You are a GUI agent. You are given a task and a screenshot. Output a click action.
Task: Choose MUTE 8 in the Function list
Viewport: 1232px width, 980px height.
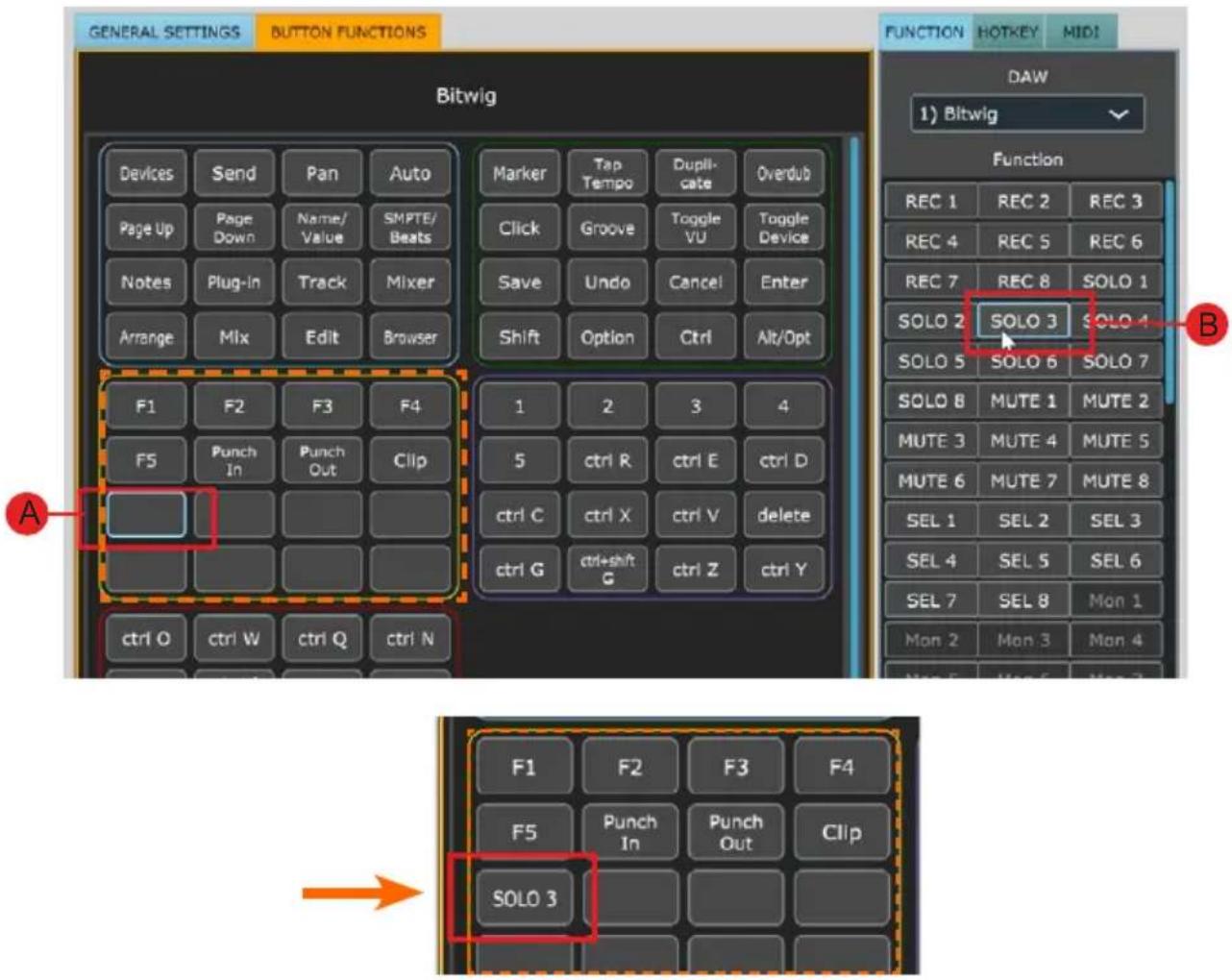tap(1116, 480)
